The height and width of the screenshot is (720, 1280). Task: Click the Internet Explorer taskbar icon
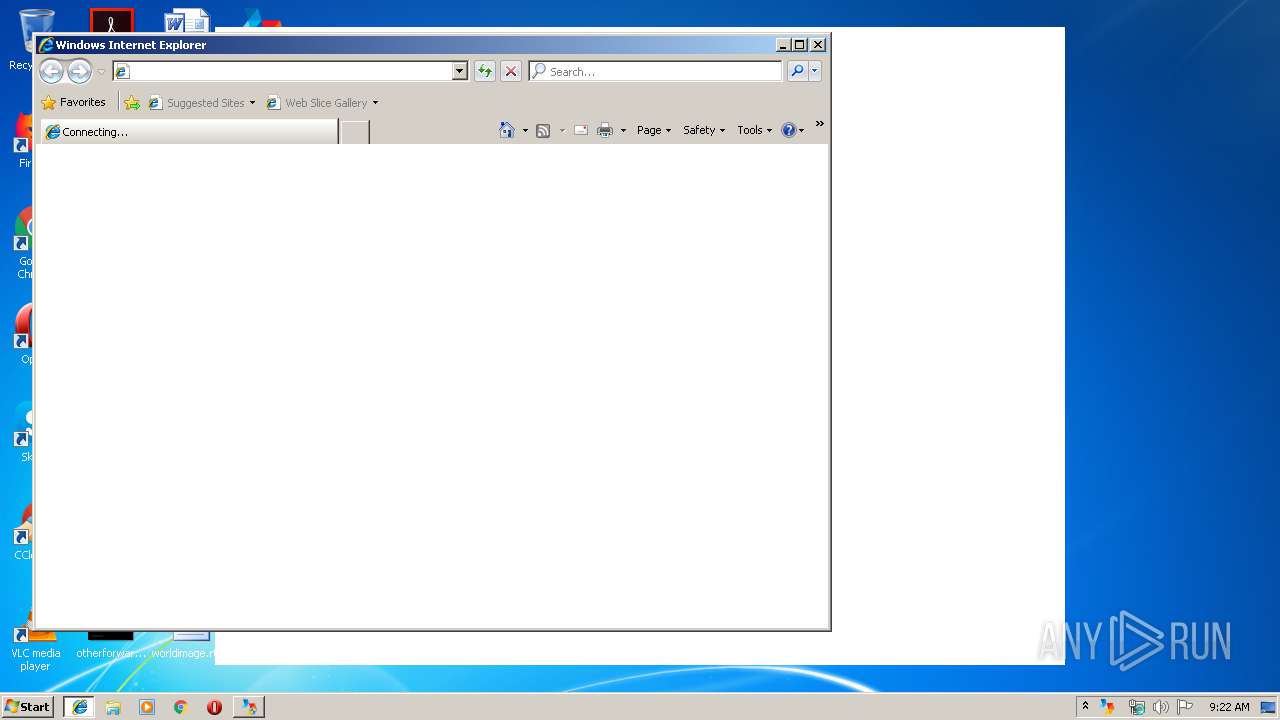79,707
